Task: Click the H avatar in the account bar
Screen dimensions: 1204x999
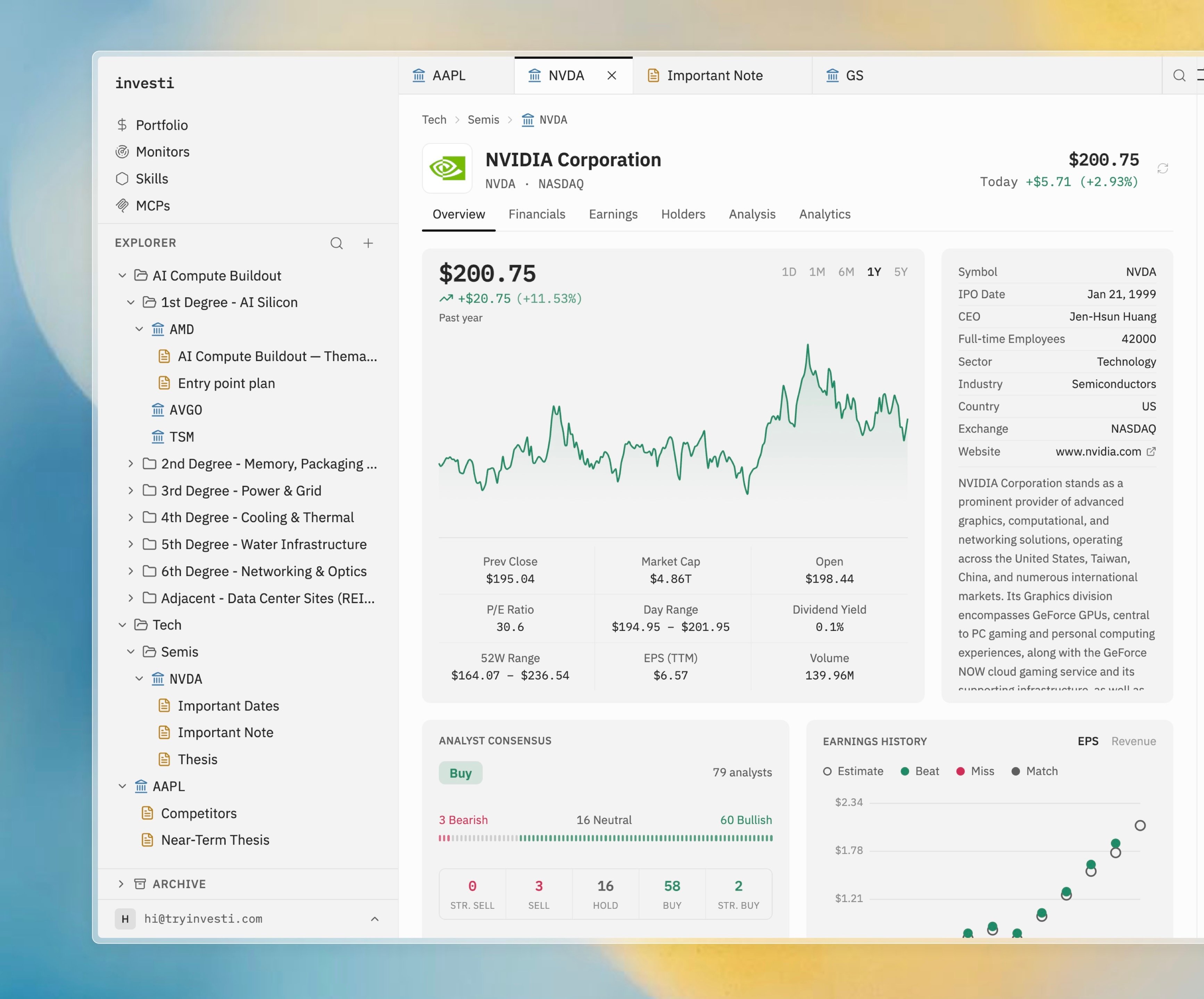Action: tap(125, 919)
